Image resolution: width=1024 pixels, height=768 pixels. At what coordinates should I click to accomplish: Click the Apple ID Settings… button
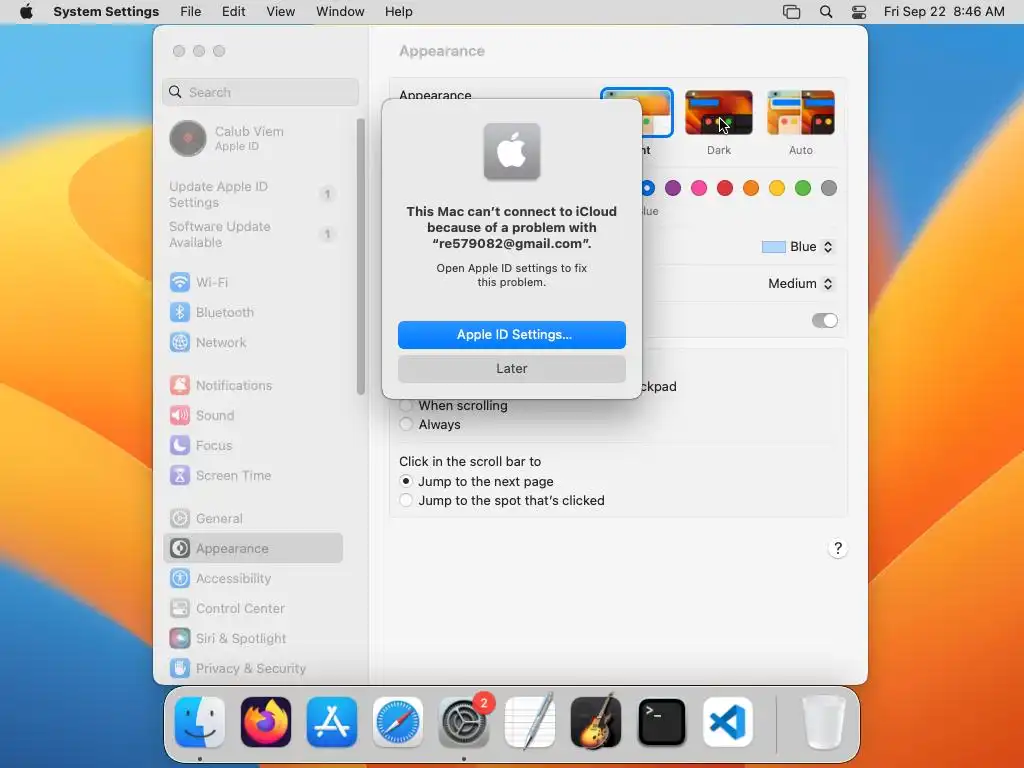click(511, 334)
